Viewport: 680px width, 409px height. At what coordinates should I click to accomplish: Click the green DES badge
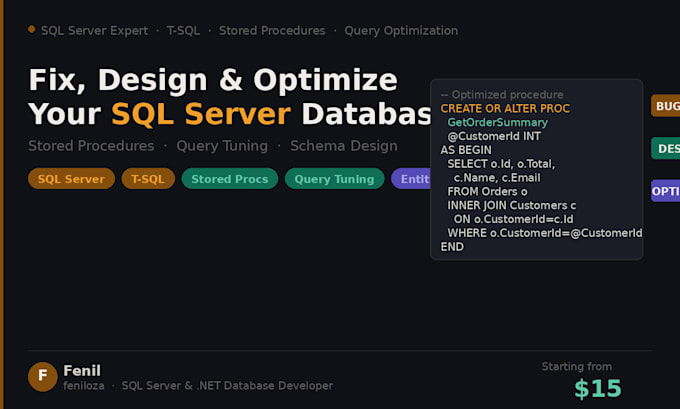pos(666,148)
